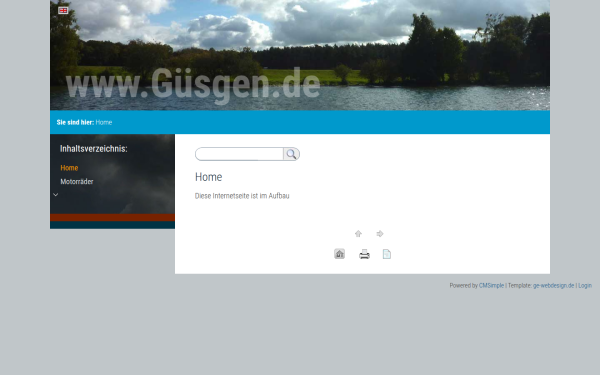Focus the search text field
Image resolution: width=600 pixels, height=375 pixels.
click(239, 154)
